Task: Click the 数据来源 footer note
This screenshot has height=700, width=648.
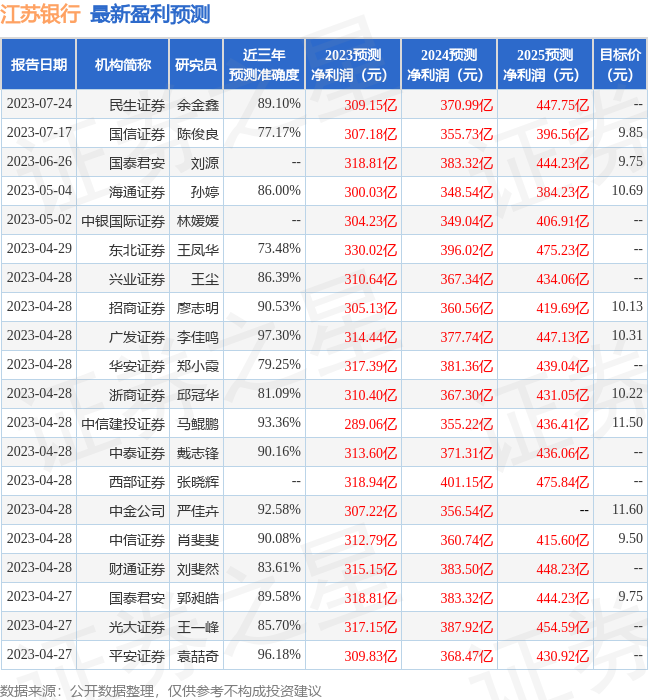Action: point(161,692)
